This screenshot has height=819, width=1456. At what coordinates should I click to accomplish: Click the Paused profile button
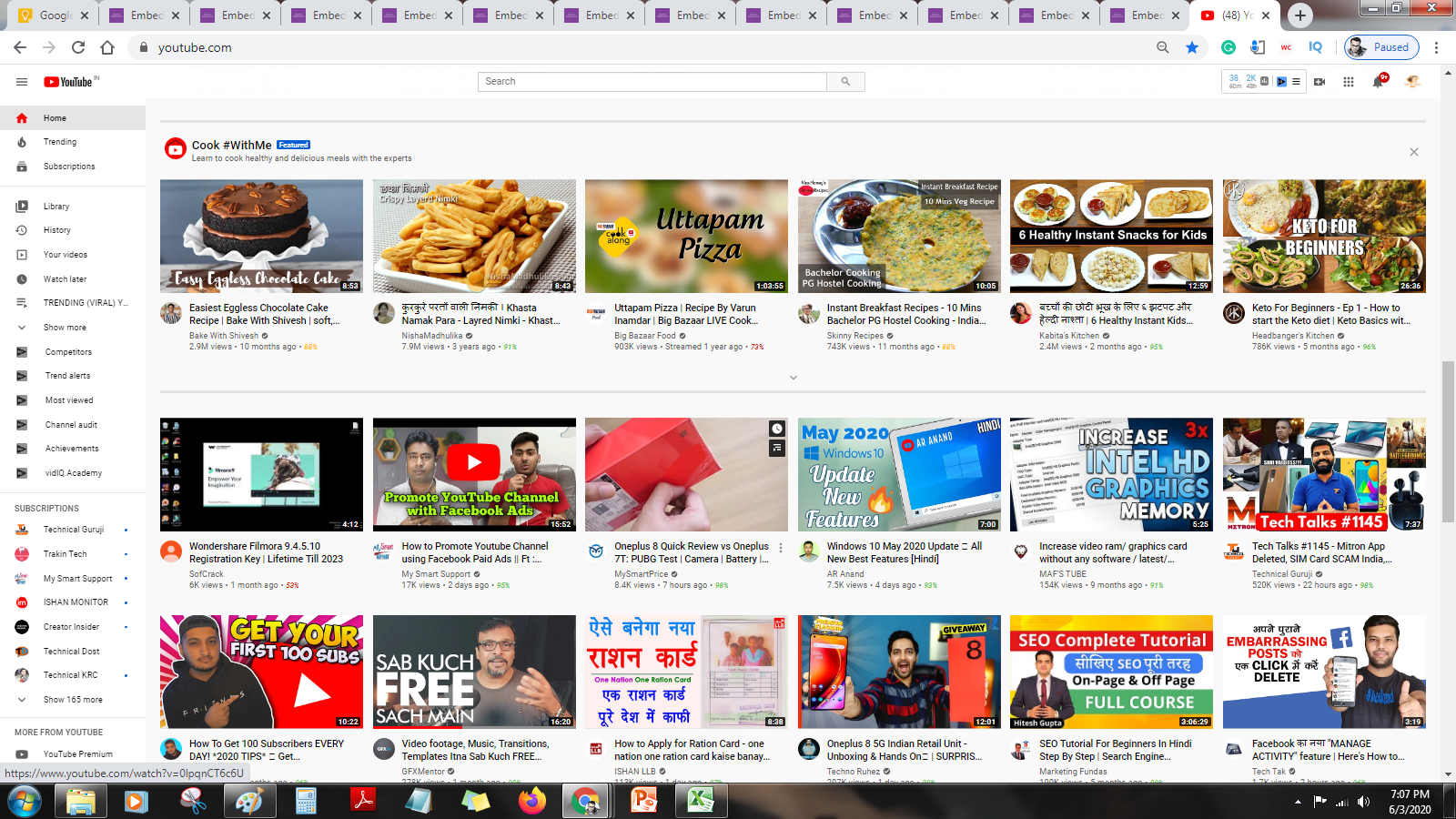click(1381, 47)
